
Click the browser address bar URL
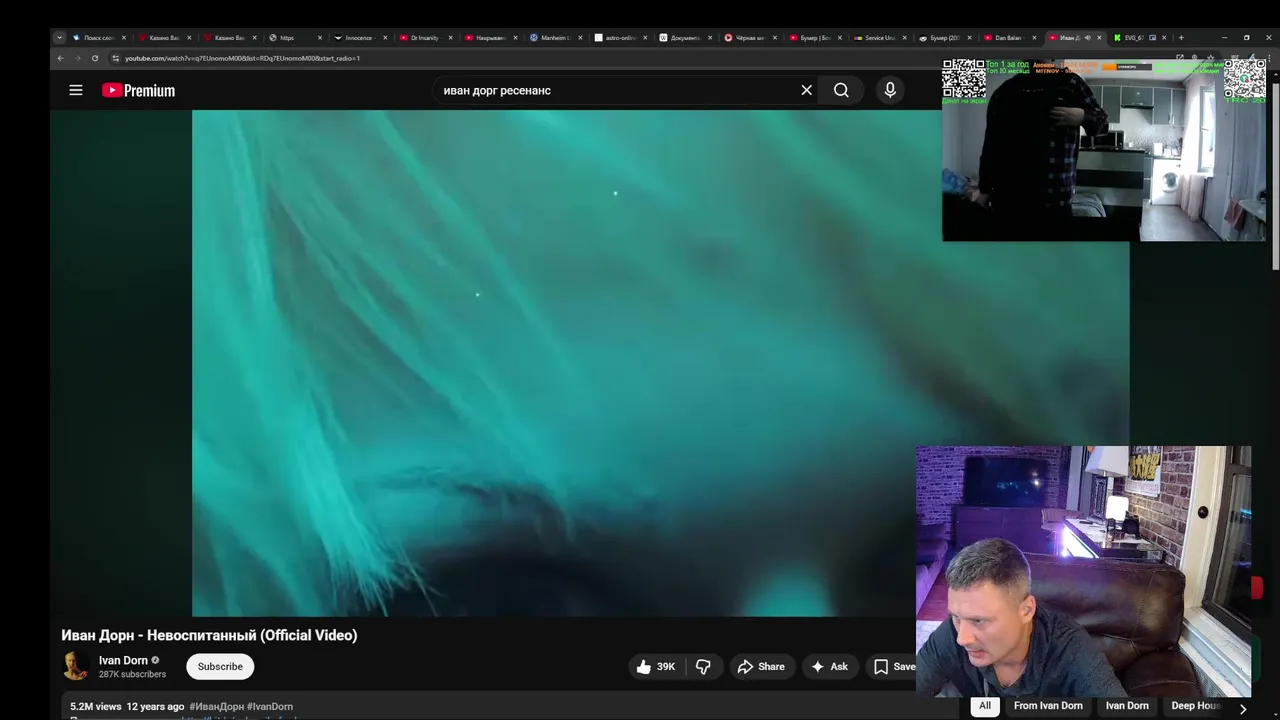point(242,58)
